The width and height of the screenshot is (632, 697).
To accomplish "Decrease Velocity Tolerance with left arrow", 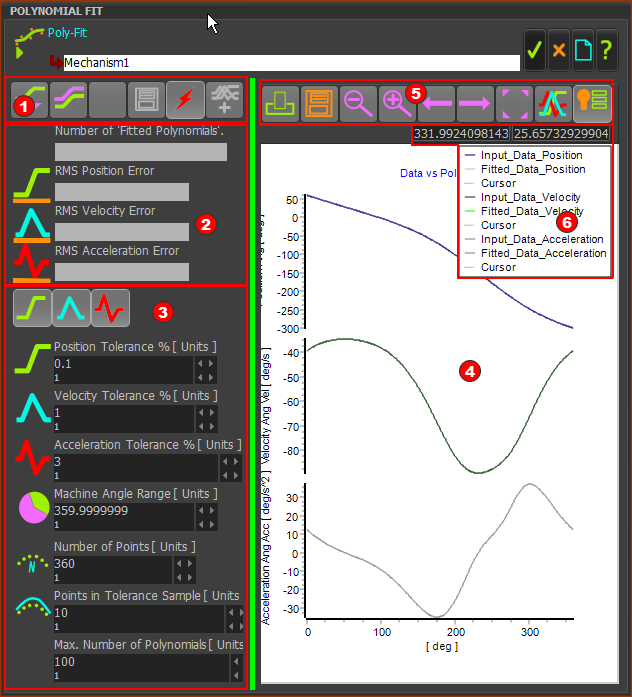I will point(200,413).
